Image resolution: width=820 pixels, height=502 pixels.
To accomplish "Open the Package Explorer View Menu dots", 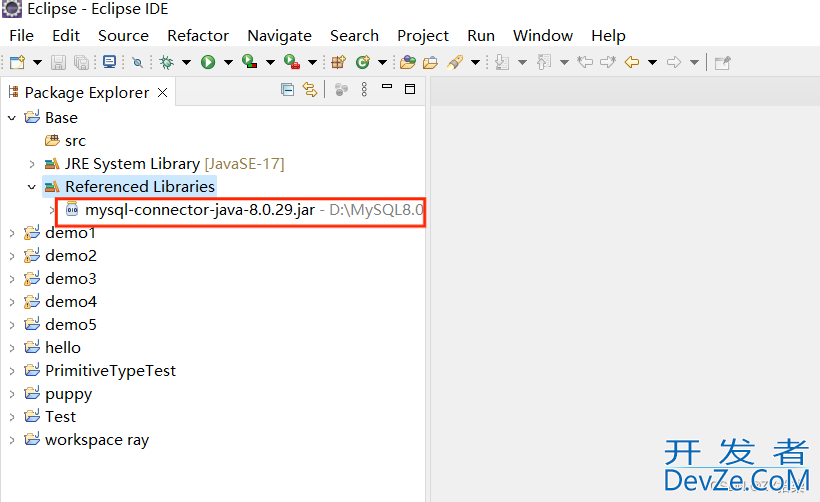I will coord(365,89).
